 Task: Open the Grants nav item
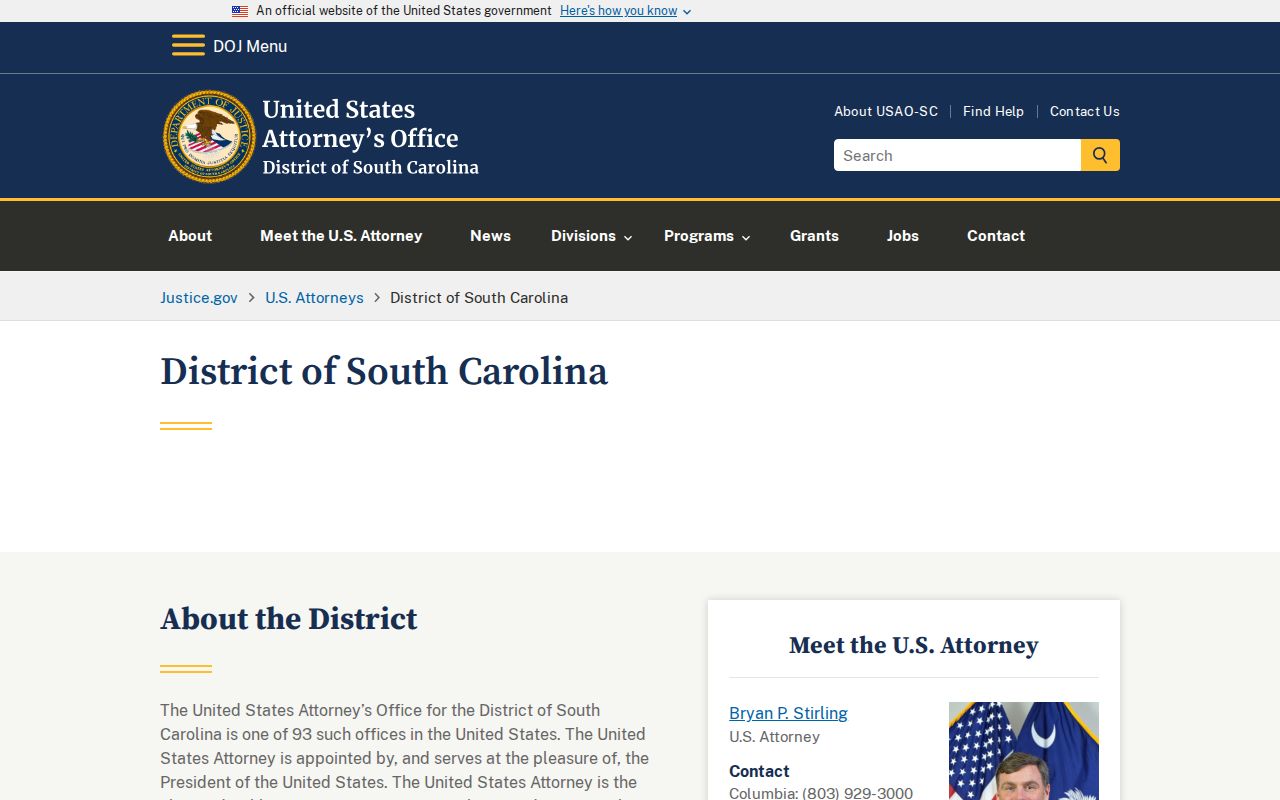pos(814,236)
